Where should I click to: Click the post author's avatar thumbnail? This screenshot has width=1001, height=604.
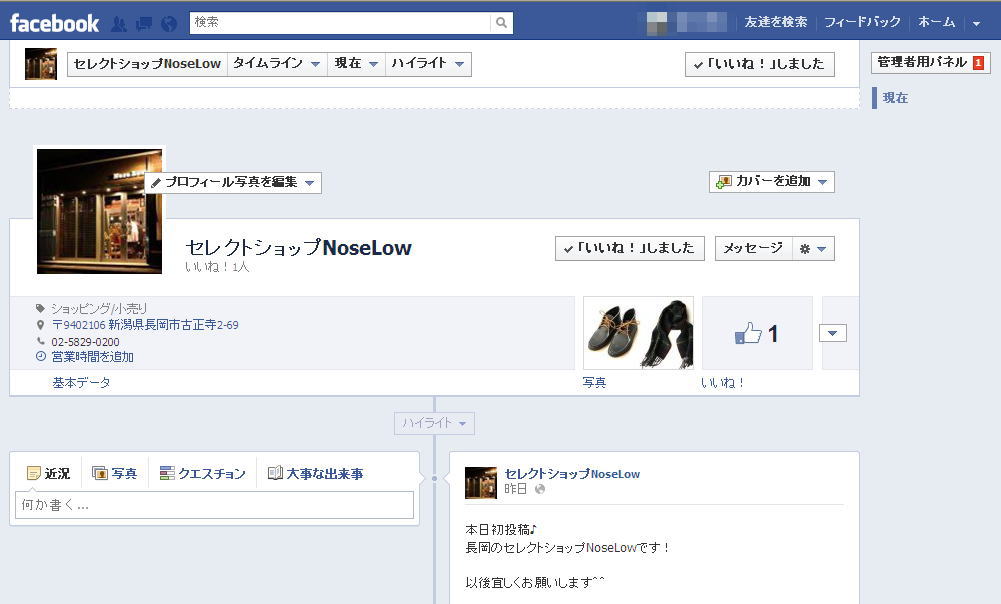[481, 483]
